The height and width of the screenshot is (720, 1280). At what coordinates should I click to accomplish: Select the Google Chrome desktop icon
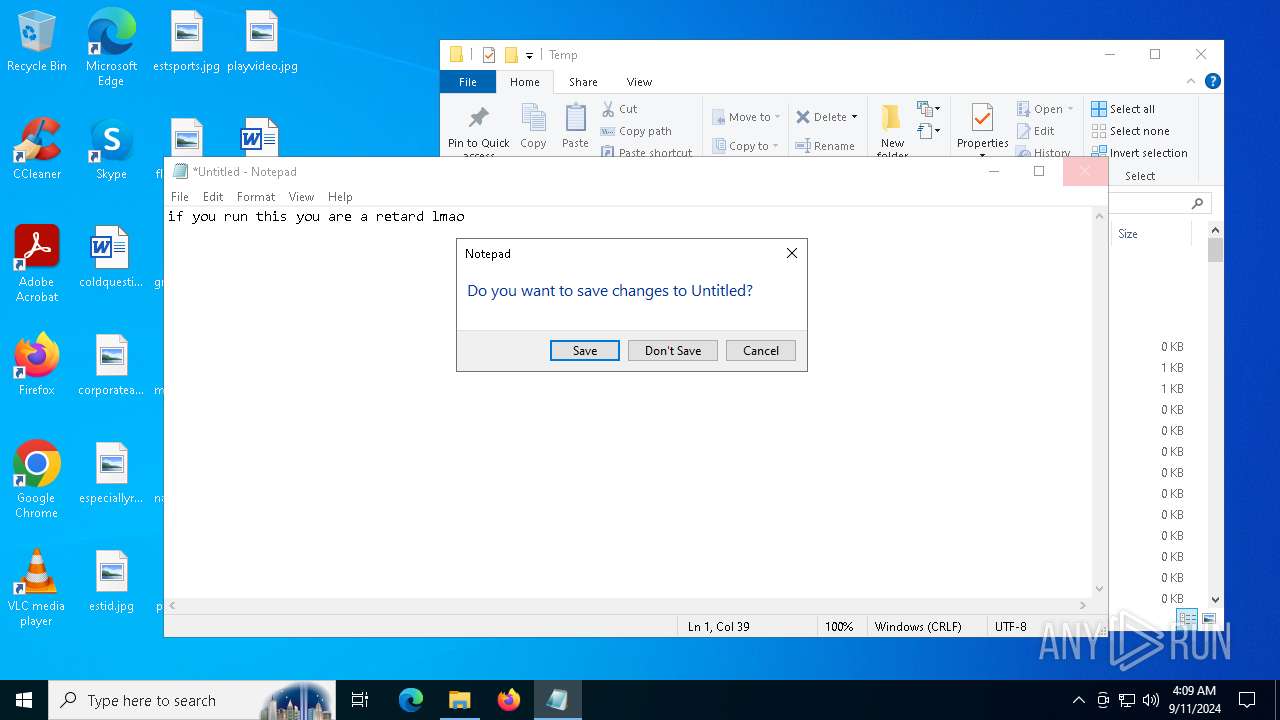pos(37,480)
